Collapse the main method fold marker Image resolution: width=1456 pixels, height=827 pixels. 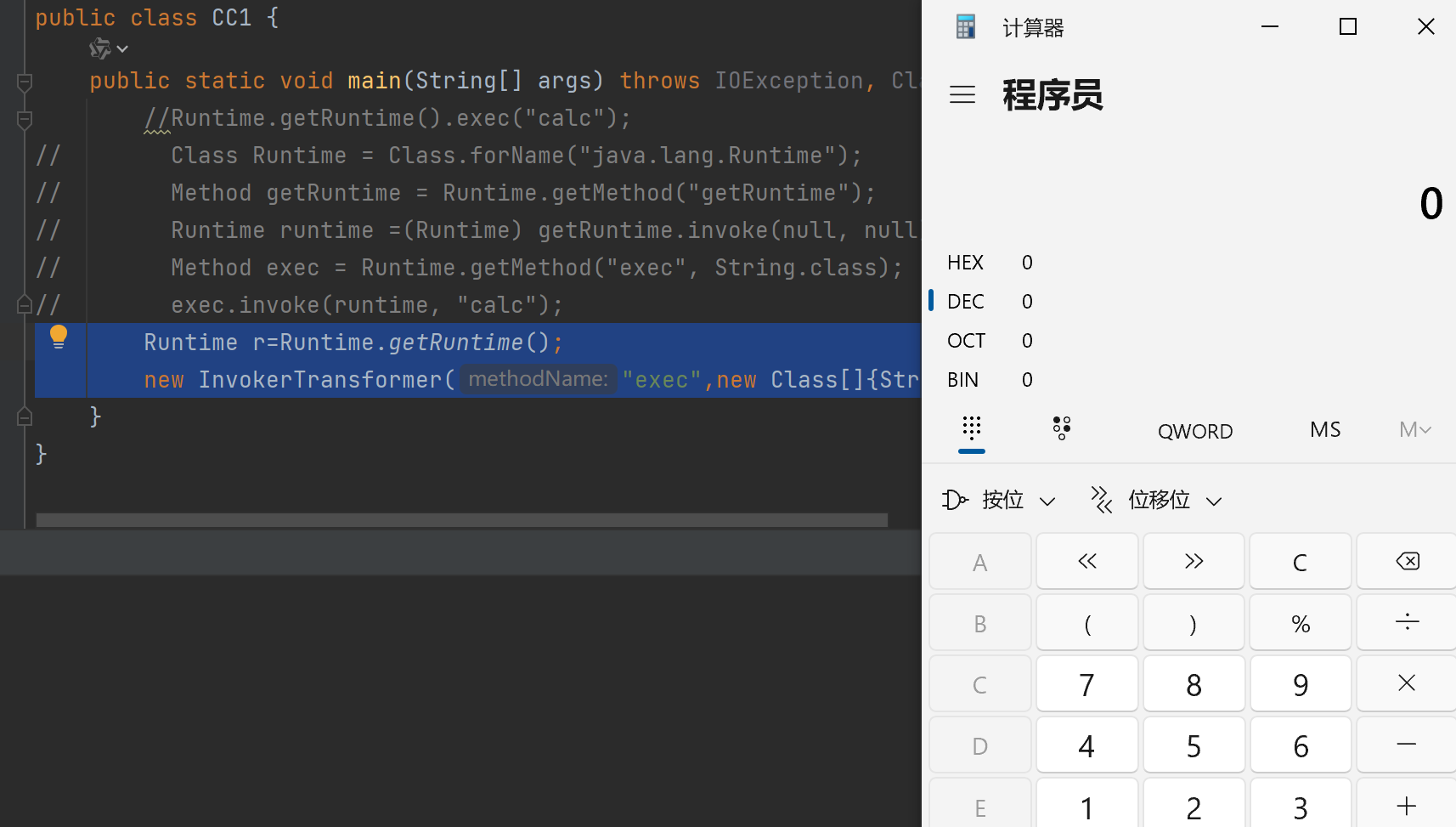coord(25,82)
